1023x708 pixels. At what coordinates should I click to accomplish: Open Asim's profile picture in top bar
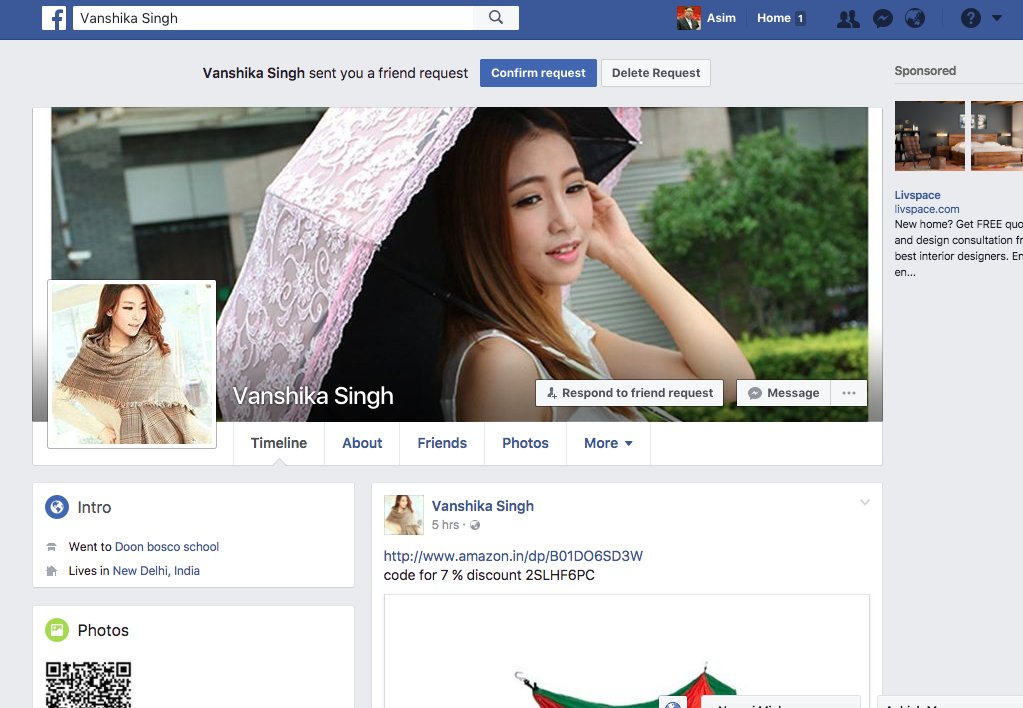688,18
